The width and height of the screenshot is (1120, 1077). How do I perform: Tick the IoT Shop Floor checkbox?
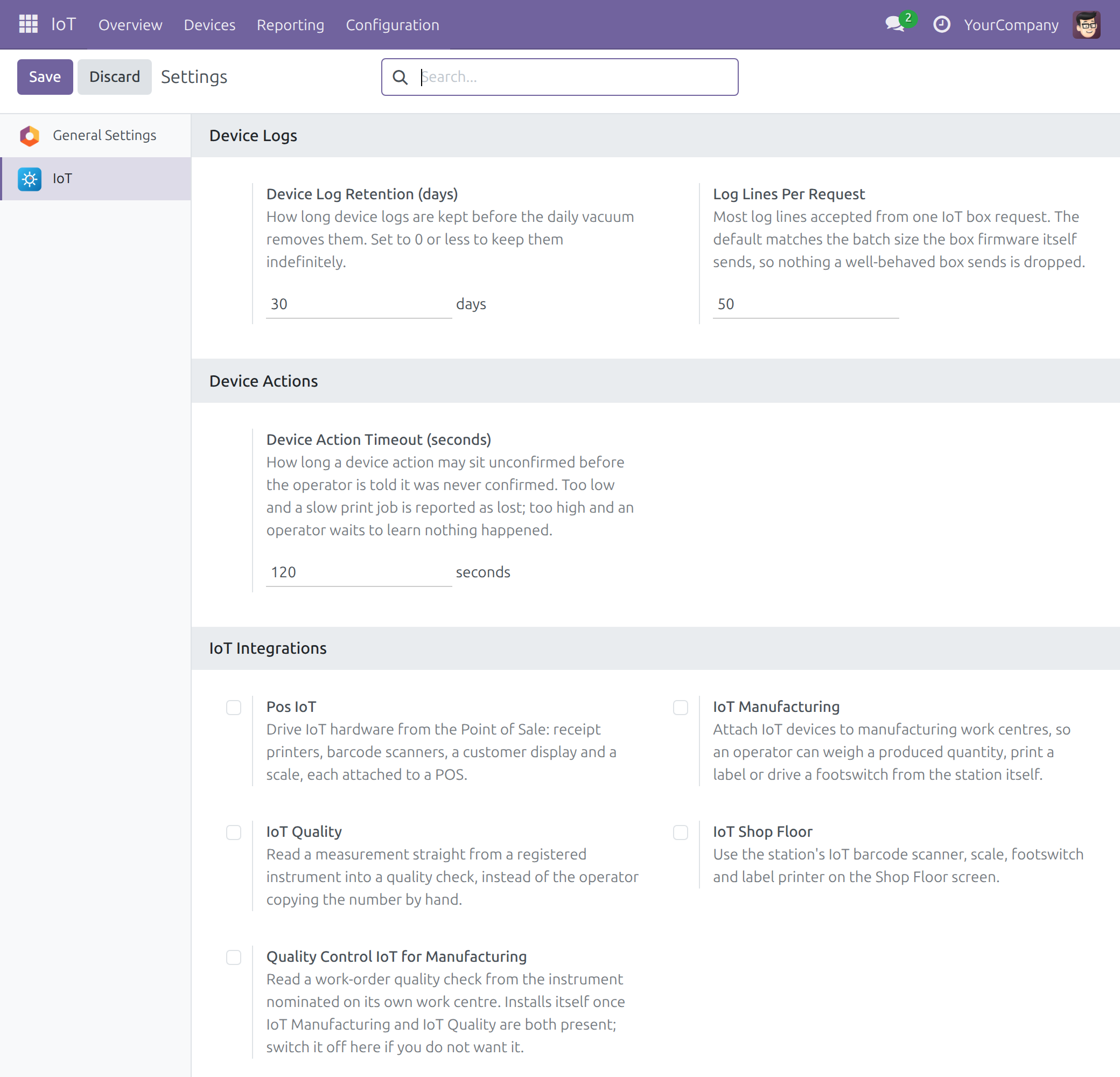681,833
